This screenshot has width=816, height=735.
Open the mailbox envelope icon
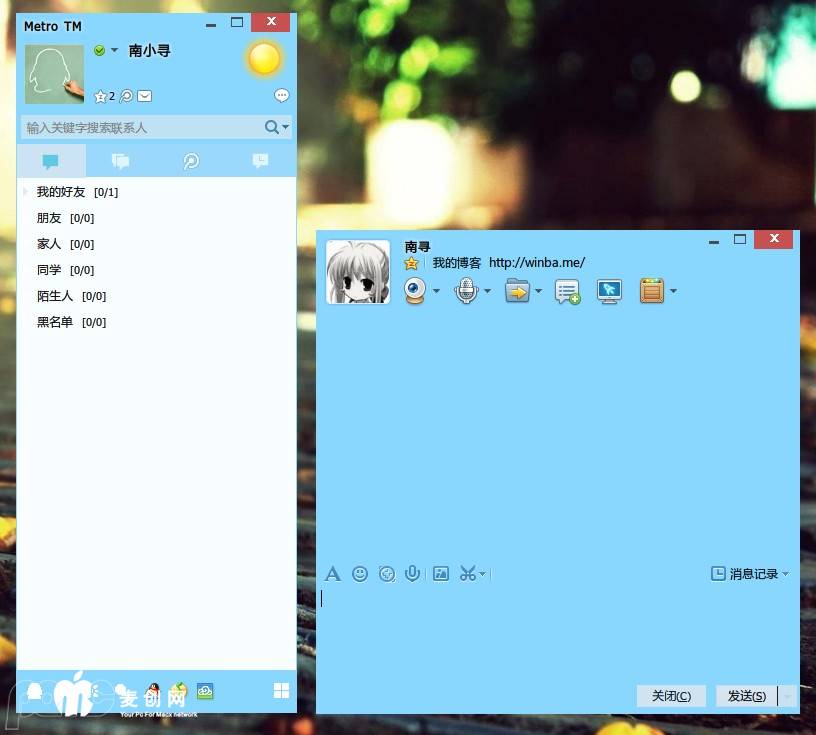coord(145,96)
